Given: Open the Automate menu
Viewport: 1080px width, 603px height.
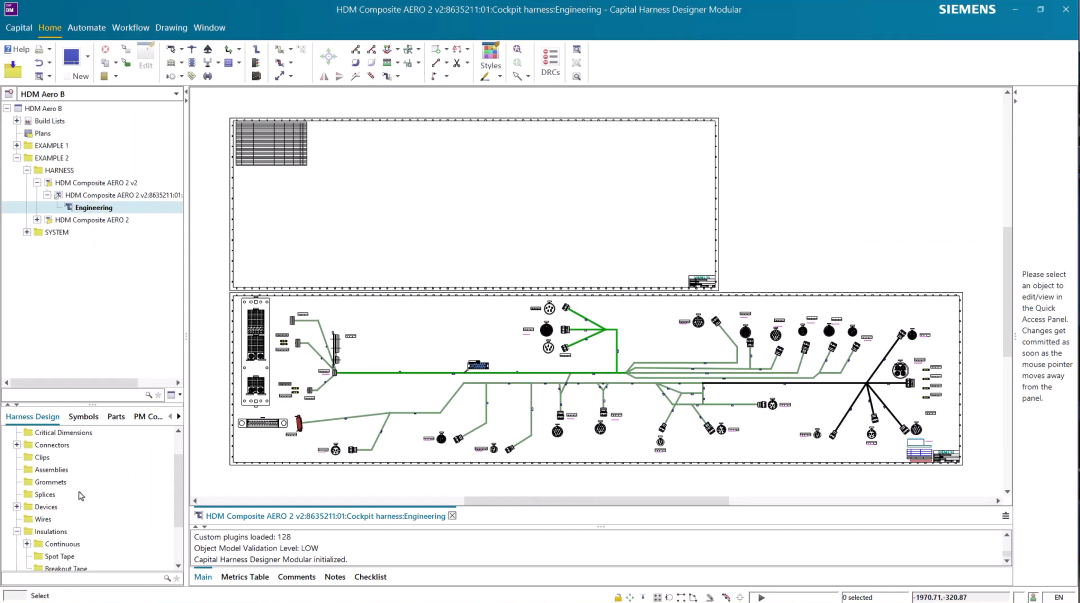Looking at the screenshot, I should (87, 28).
